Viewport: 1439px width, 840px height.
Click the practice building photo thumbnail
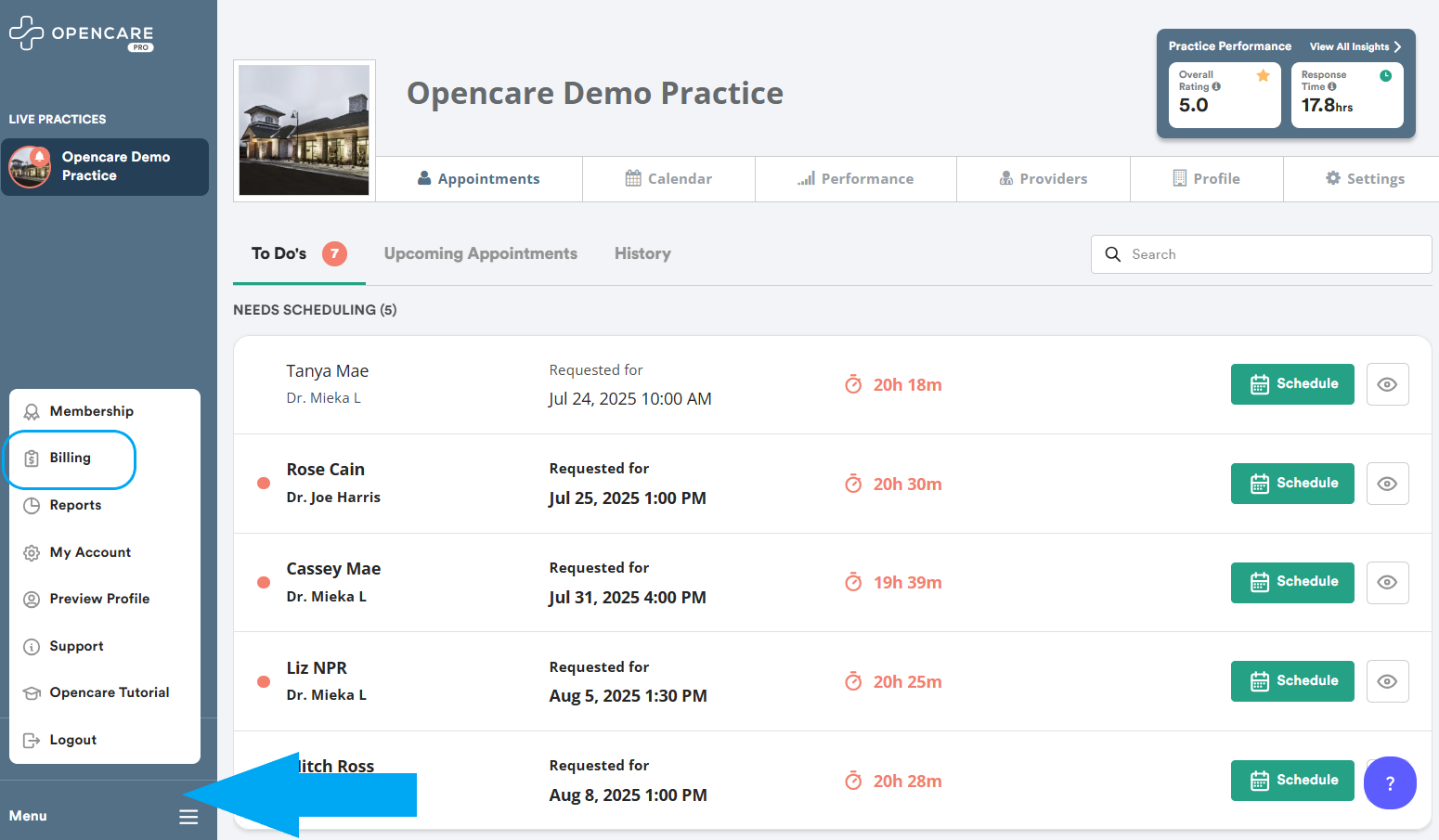click(x=305, y=130)
